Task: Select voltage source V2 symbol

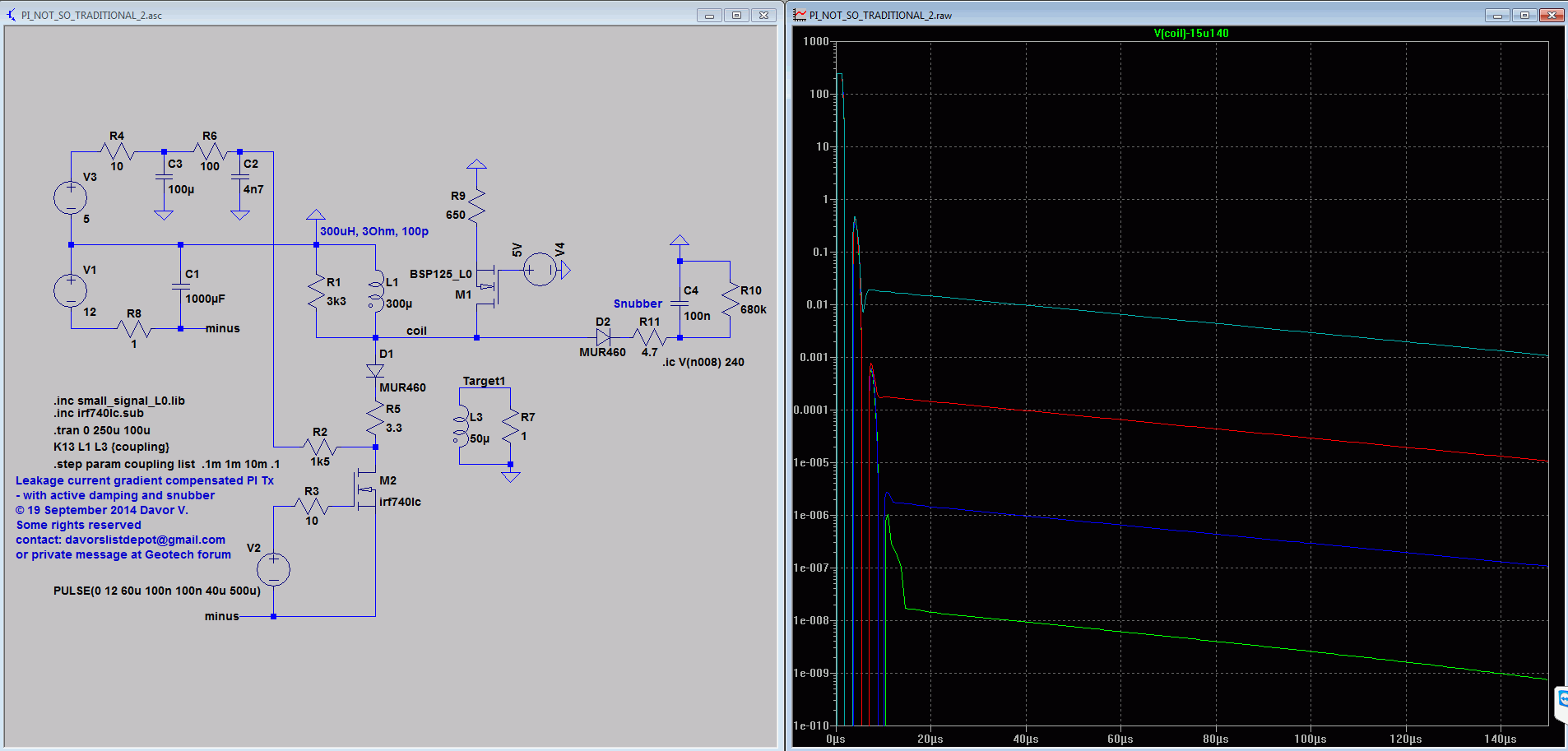Action: [273, 569]
